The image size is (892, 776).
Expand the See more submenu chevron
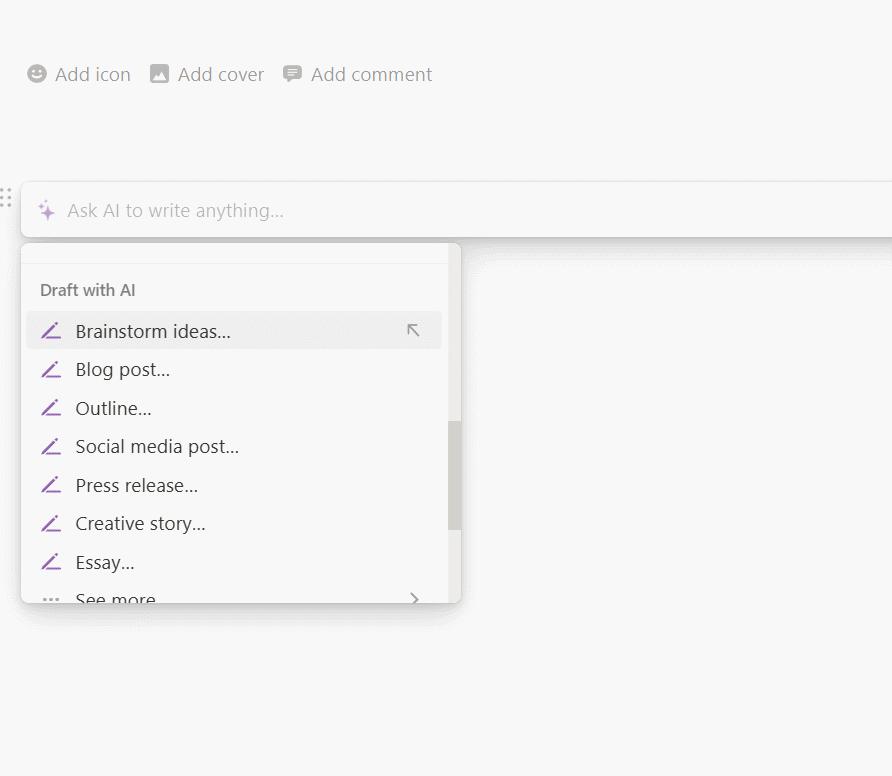(414, 598)
